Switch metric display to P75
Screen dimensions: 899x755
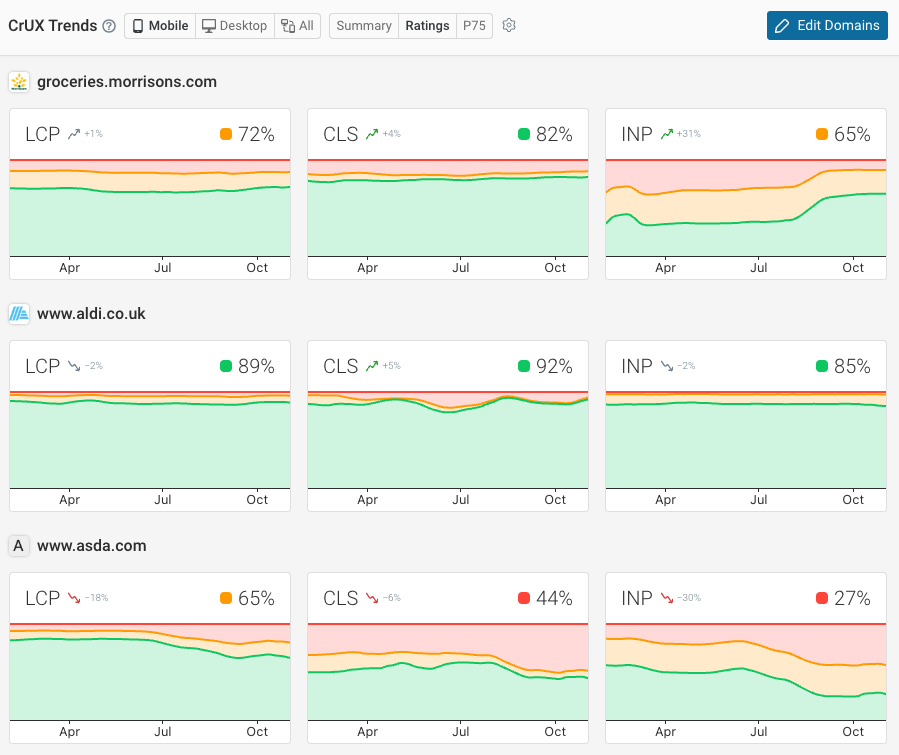(474, 25)
